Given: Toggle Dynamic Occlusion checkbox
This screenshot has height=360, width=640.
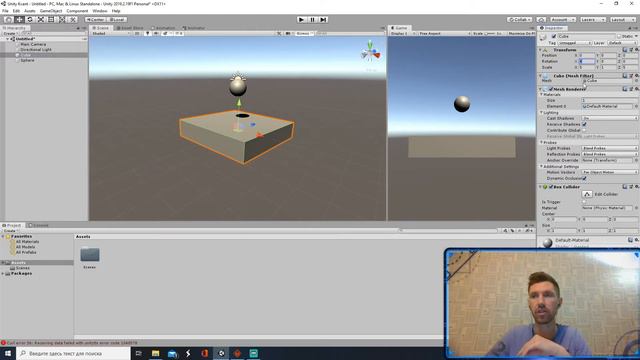Looking at the screenshot, I should (x=584, y=178).
